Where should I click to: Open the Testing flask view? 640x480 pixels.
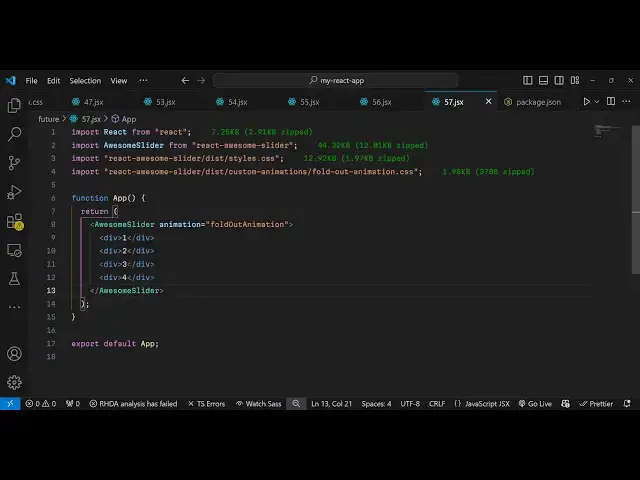[x=14, y=279]
